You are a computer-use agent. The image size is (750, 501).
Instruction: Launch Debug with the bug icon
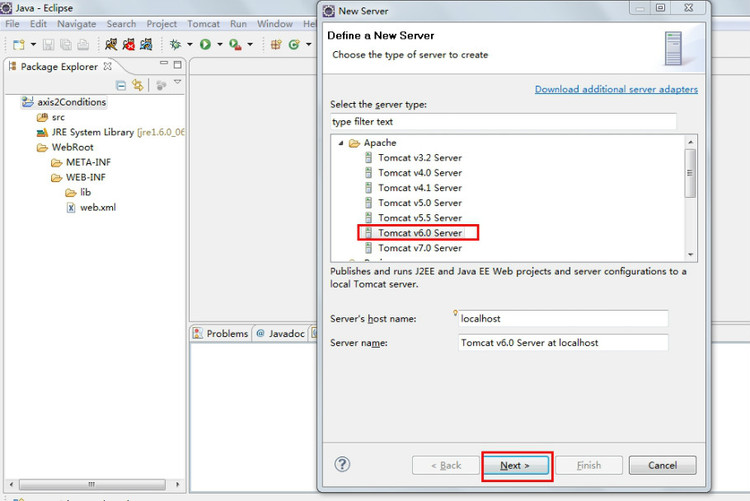tap(176, 45)
